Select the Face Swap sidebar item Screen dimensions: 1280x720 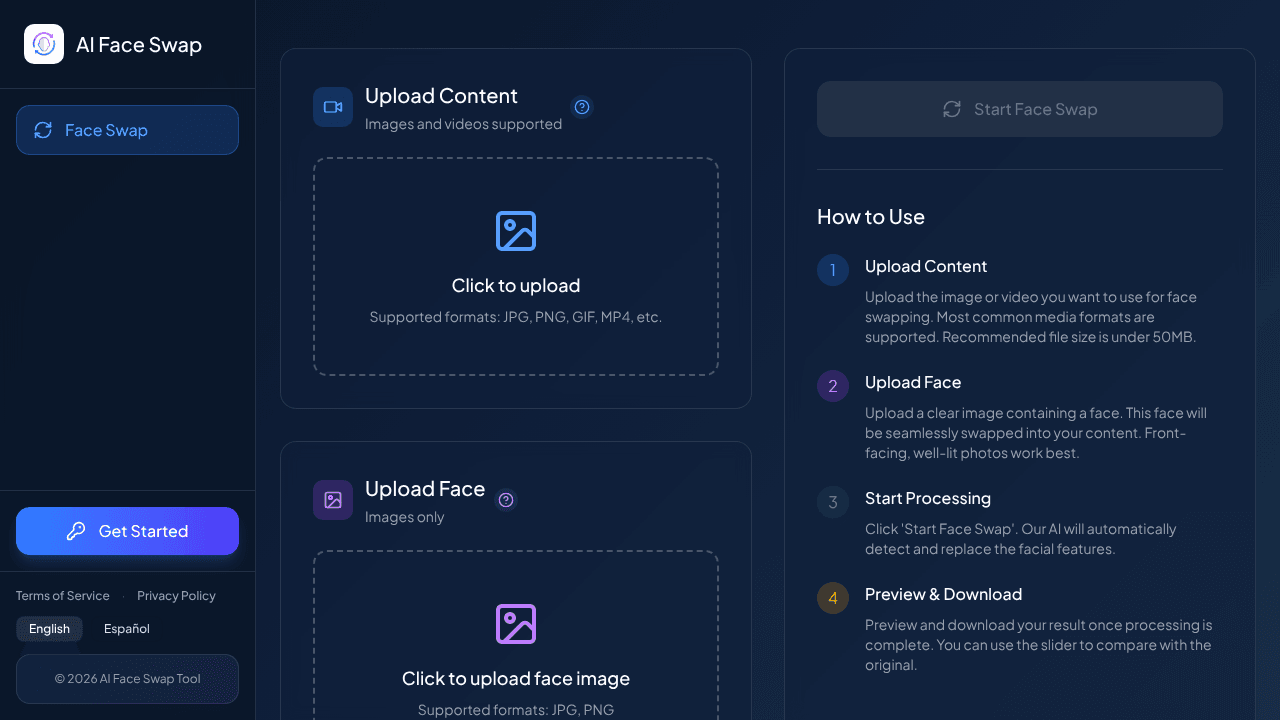[127, 130]
